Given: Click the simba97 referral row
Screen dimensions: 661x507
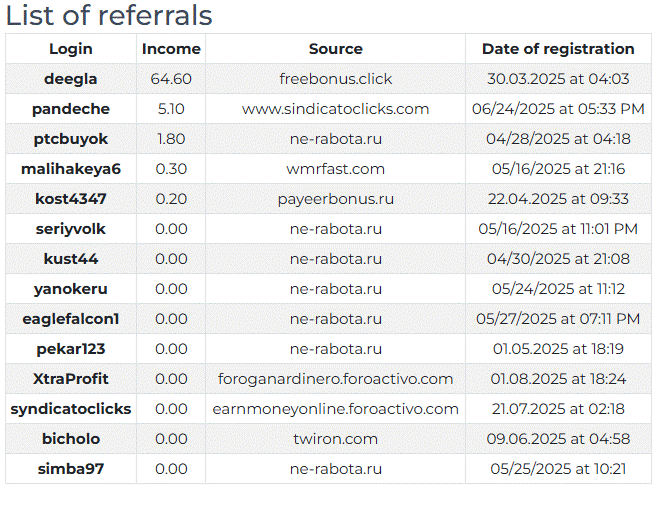Looking at the screenshot, I should 328,469.
